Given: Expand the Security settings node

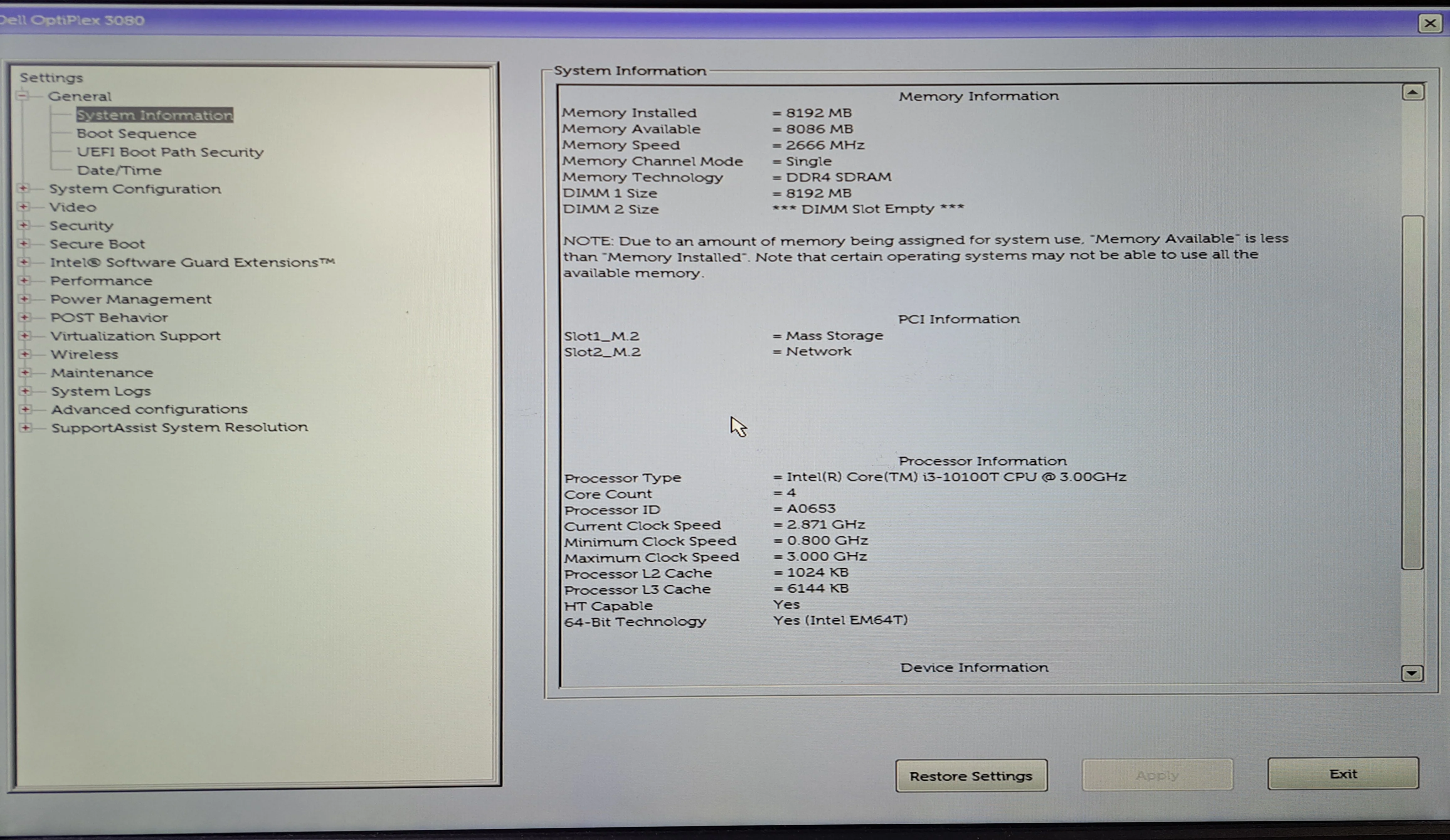Looking at the screenshot, I should [24, 225].
